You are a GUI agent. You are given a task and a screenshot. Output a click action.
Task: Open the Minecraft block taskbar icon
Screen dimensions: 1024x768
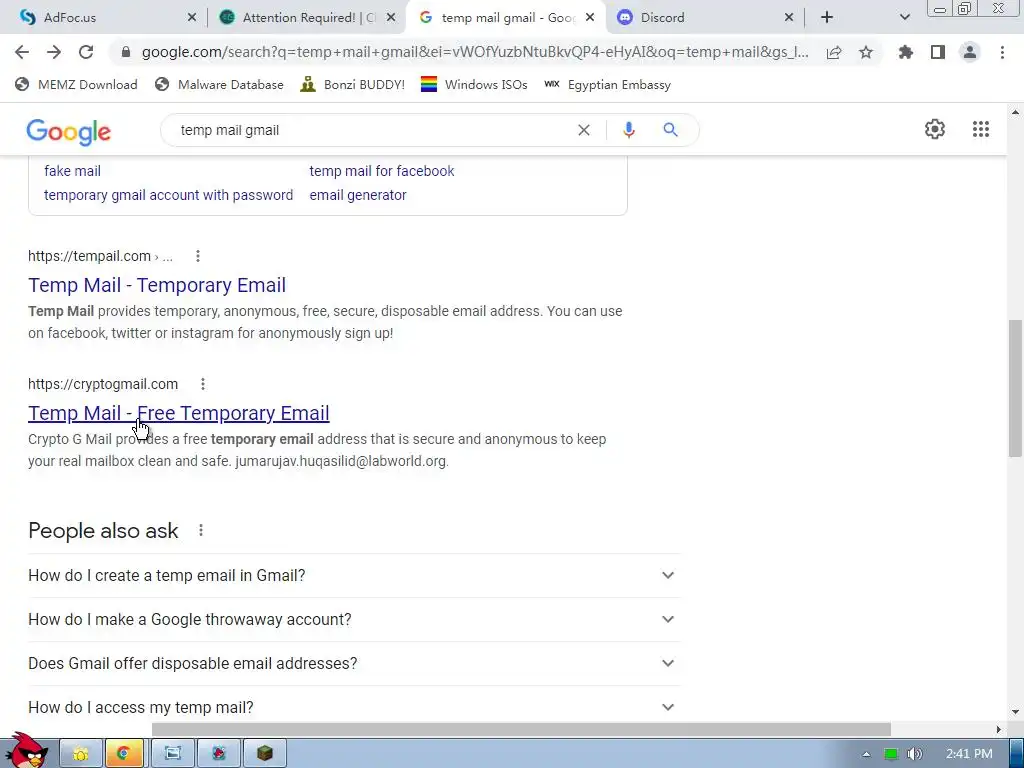pos(264,754)
